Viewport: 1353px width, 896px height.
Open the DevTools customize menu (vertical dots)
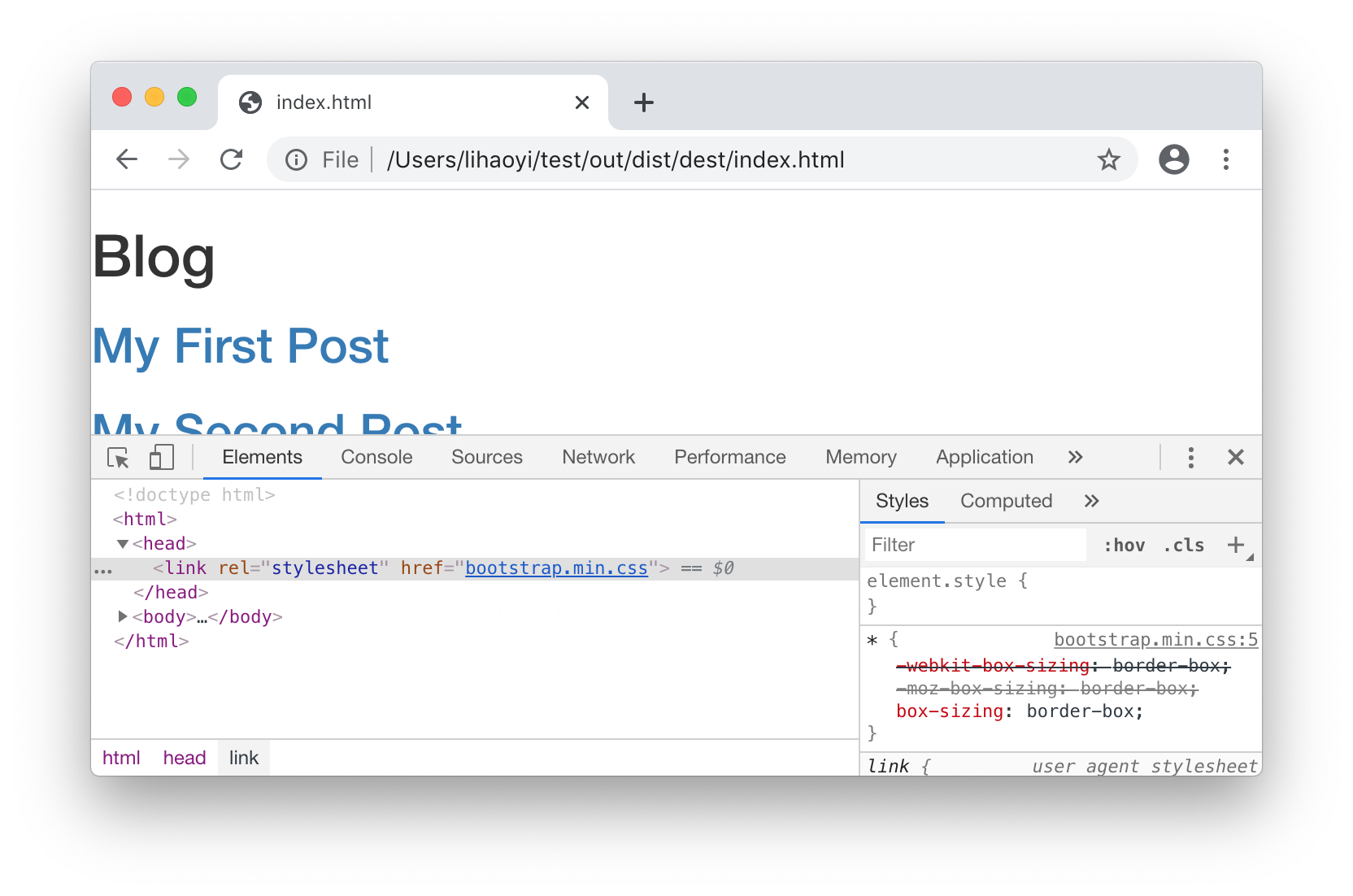tap(1190, 457)
